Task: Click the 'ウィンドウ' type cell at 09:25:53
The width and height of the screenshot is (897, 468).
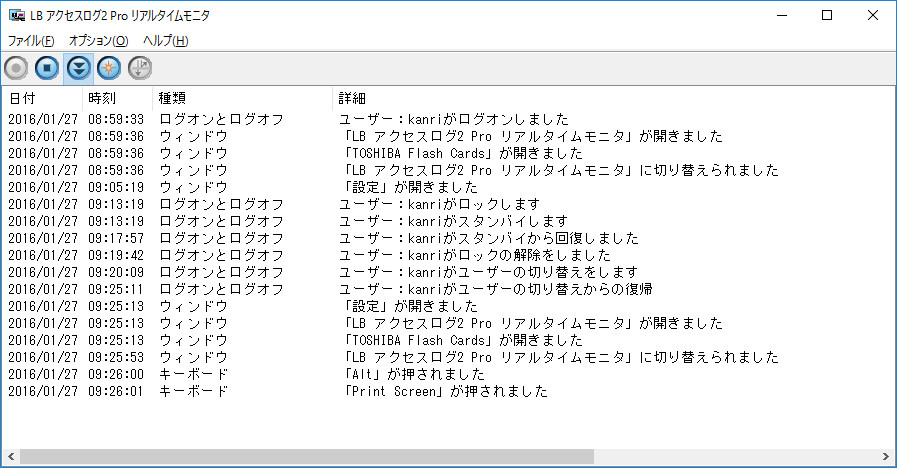Action: pyautogui.click(x=194, y=358)
